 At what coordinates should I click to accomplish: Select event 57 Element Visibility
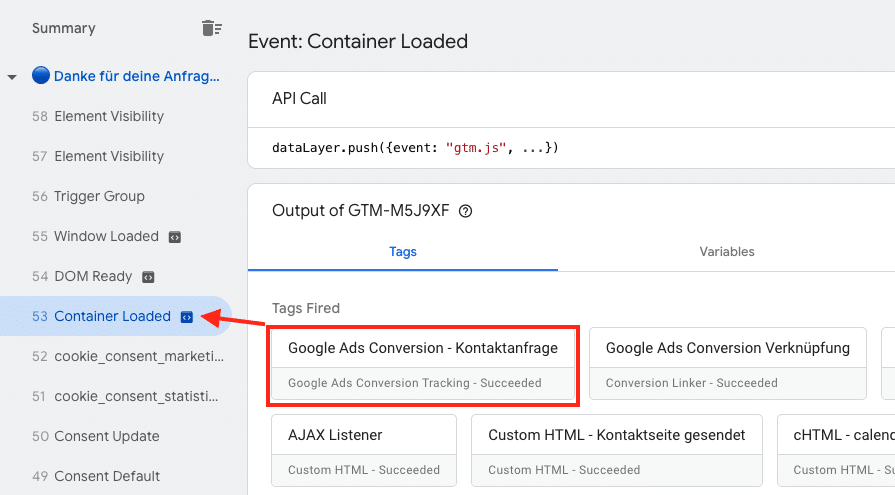109,156
